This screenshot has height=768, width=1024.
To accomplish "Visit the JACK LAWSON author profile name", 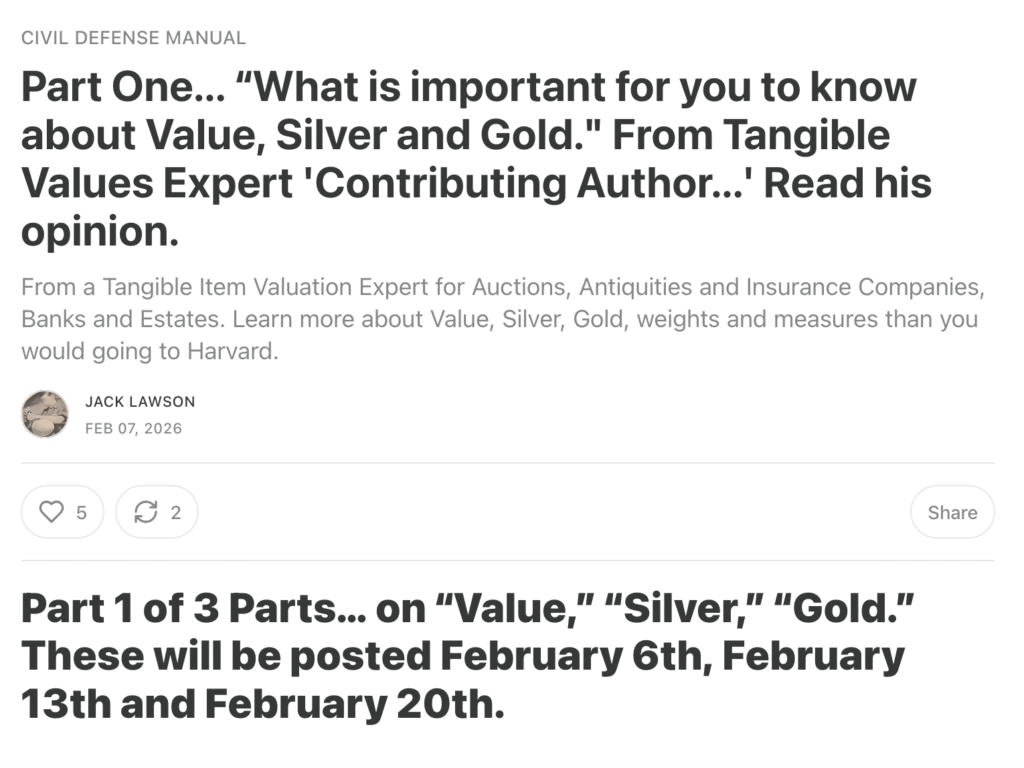I will tap(140, 401).
